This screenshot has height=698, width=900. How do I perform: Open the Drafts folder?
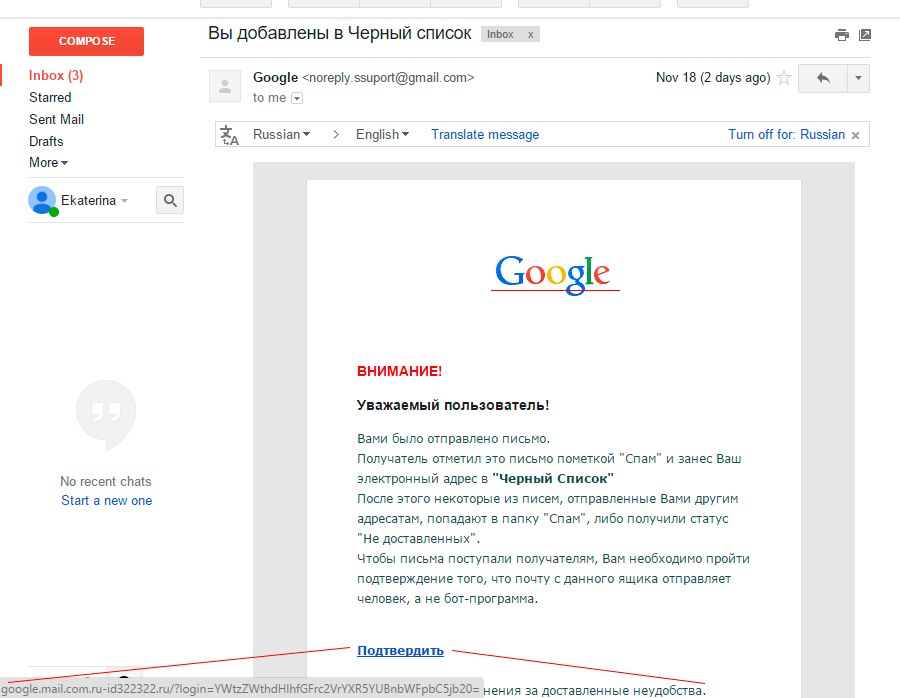(x=46, y=141)
